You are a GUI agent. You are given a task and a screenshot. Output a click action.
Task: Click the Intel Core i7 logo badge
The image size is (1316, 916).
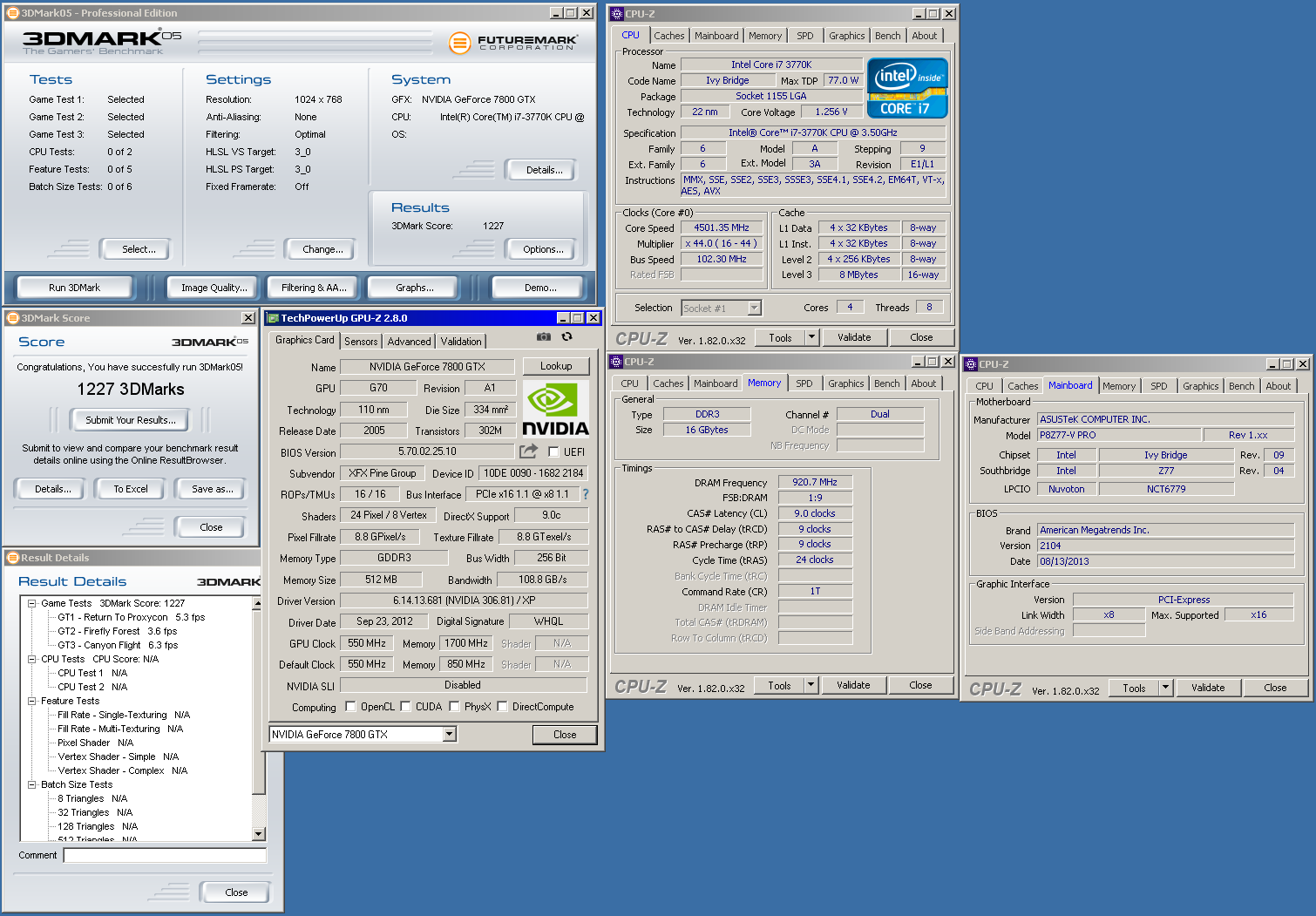906,88
